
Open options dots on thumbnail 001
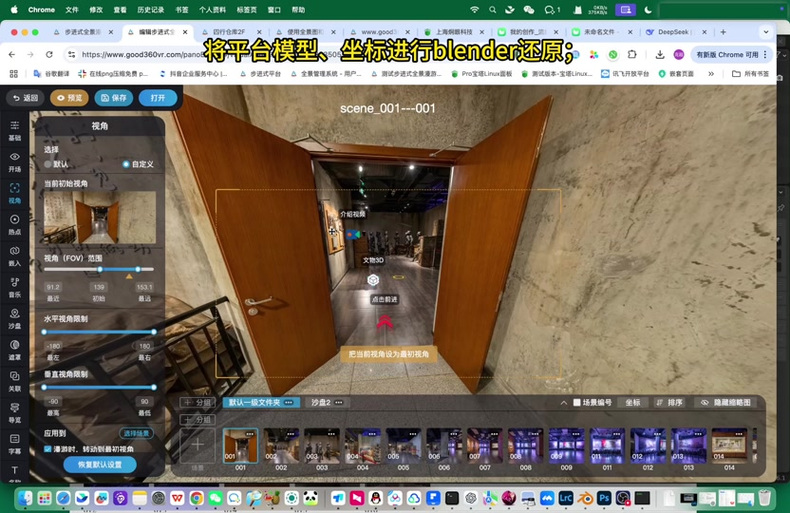coord(250,433)
